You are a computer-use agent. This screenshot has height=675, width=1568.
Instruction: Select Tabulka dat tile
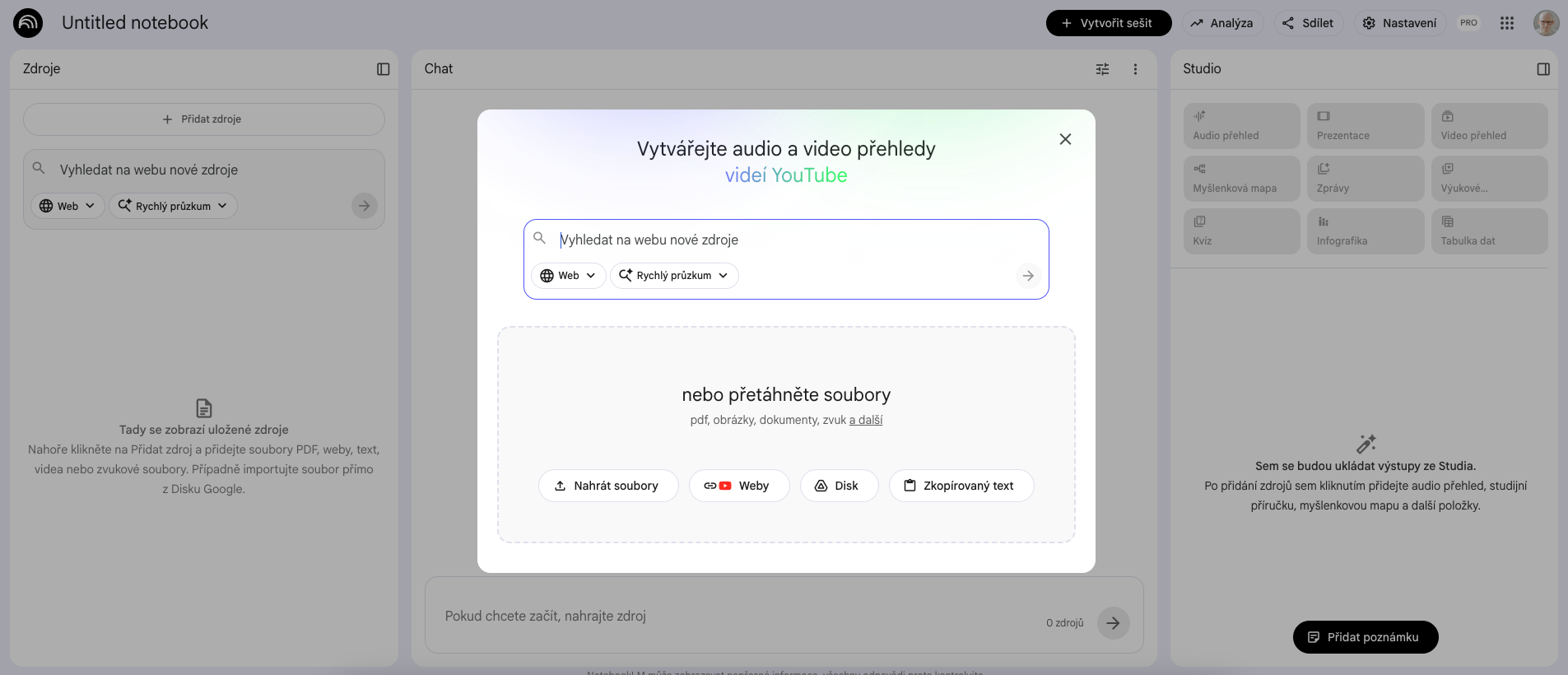click(x=1490, y=231)
